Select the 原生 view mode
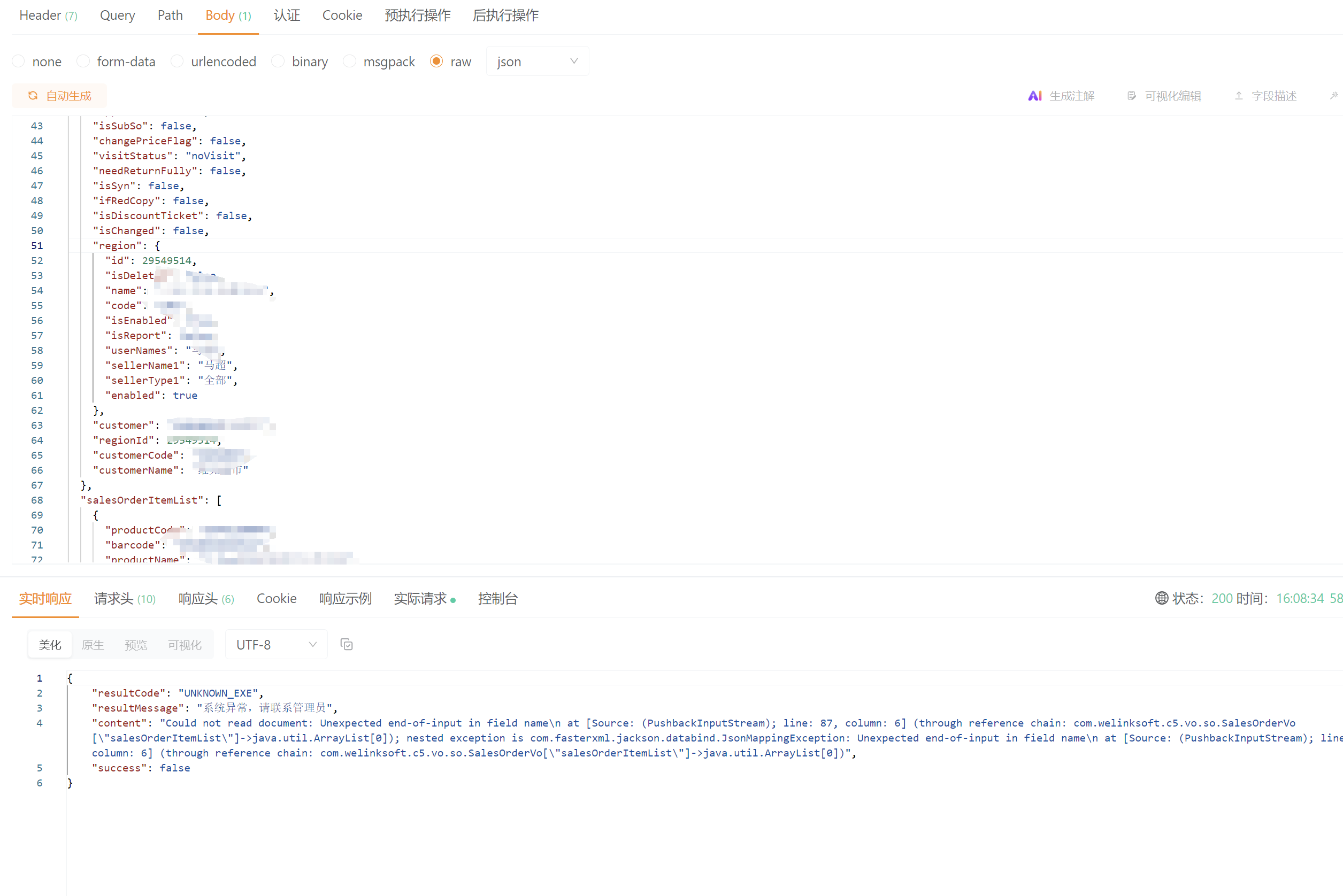This screenshot has width=1343, height=896. tap(93, 645)
